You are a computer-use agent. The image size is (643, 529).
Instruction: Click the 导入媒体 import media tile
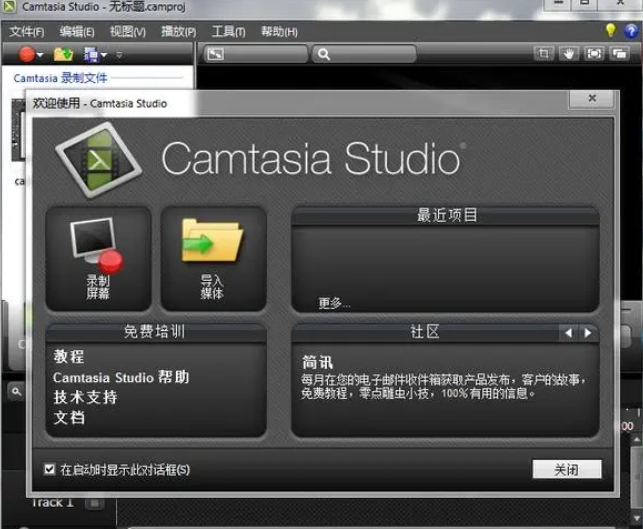coord(213,259)
